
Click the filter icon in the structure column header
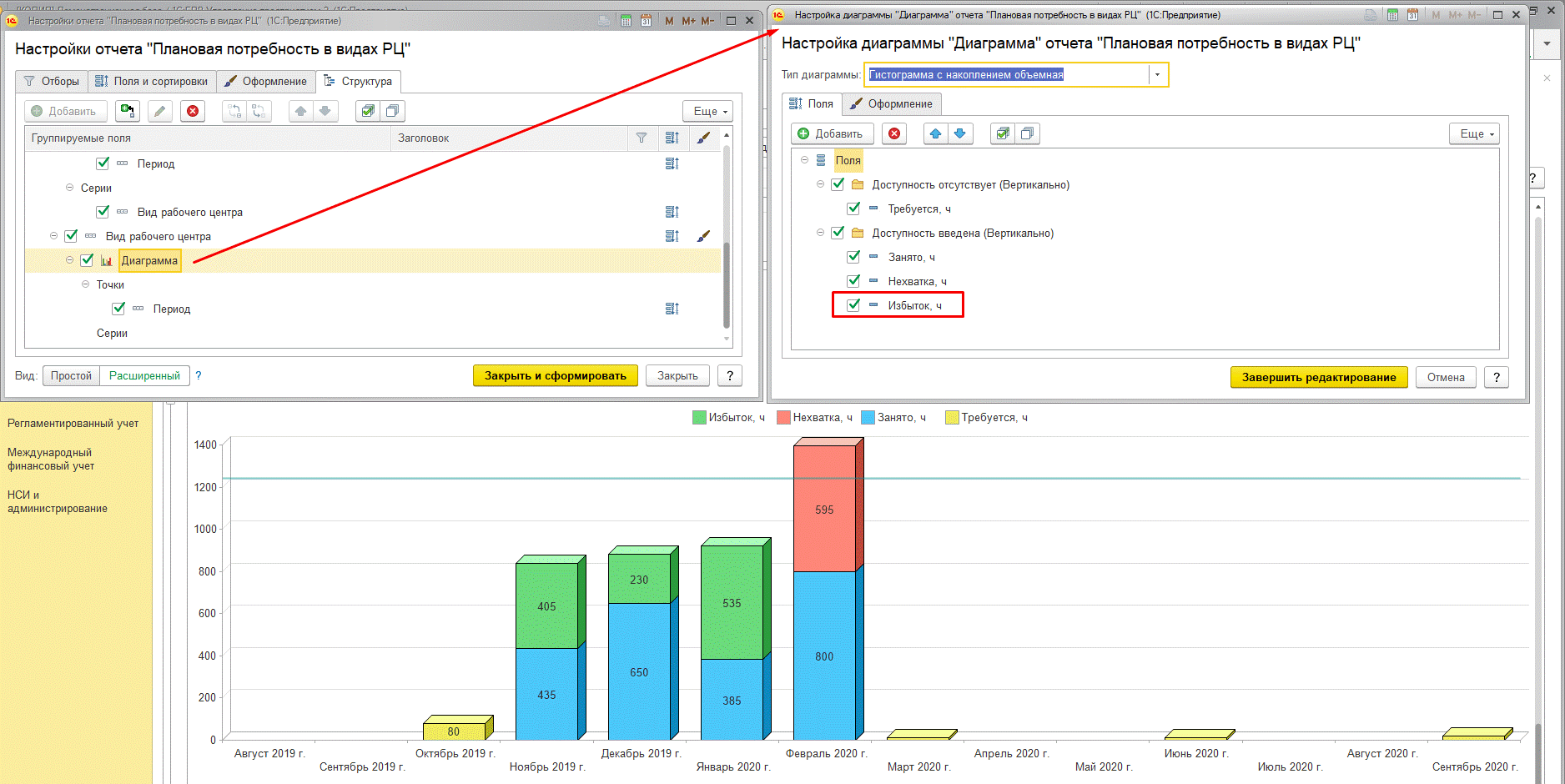pyautogui.click(x=642, y=138)
